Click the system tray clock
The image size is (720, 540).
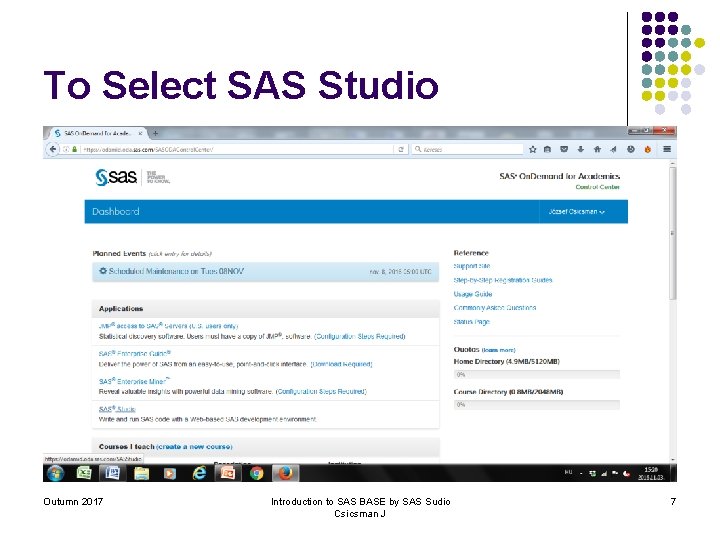tap(651, 473)
